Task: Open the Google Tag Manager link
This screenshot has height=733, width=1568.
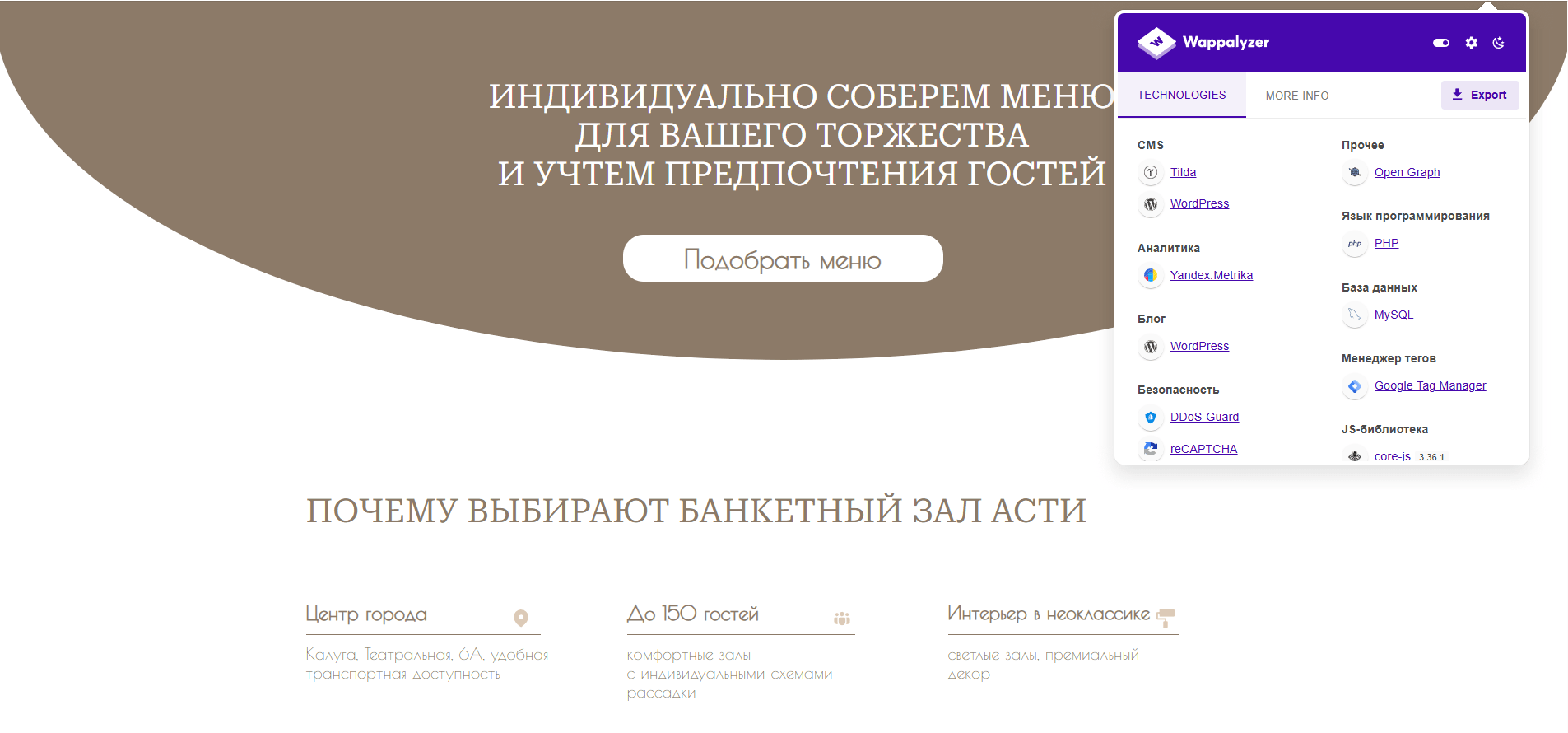Action: click(x=1431, y=385)
